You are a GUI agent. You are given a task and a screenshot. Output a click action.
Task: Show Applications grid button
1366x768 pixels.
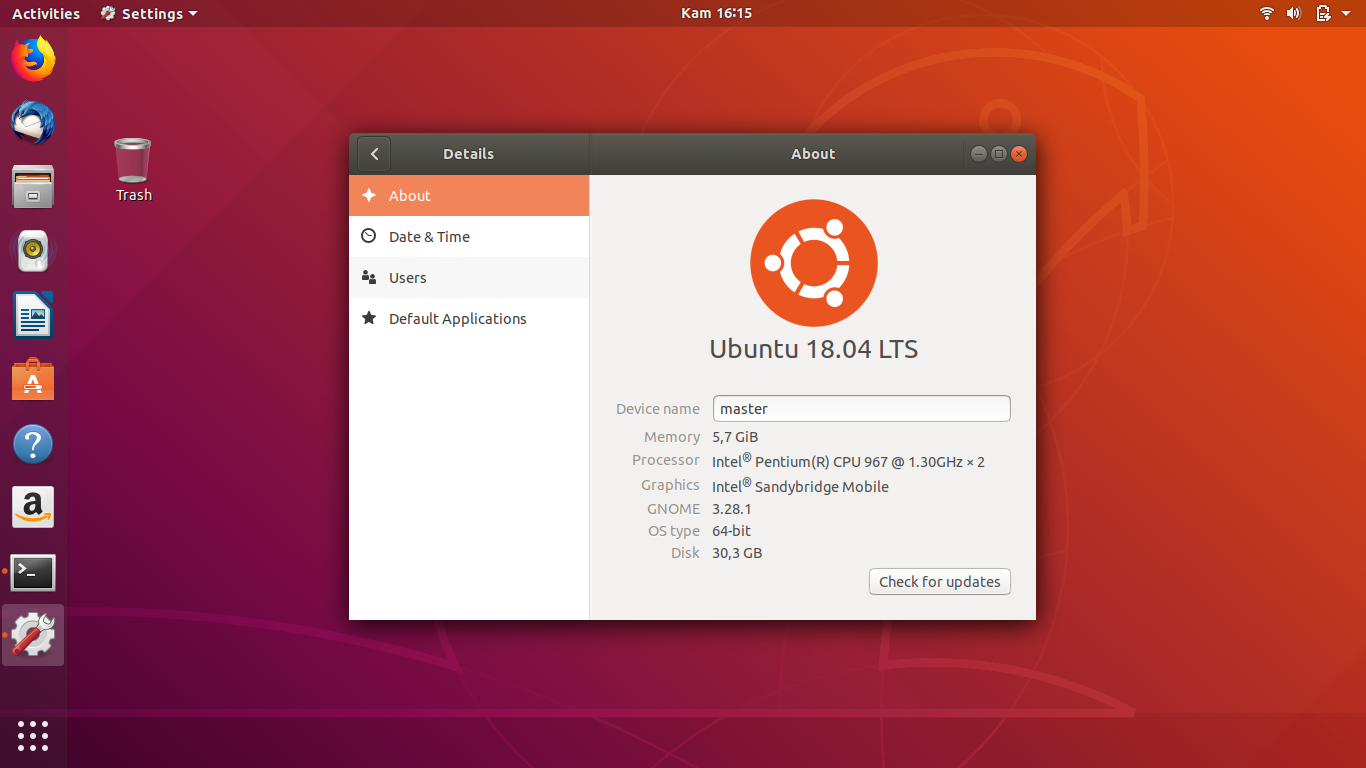tap(33, 736)
